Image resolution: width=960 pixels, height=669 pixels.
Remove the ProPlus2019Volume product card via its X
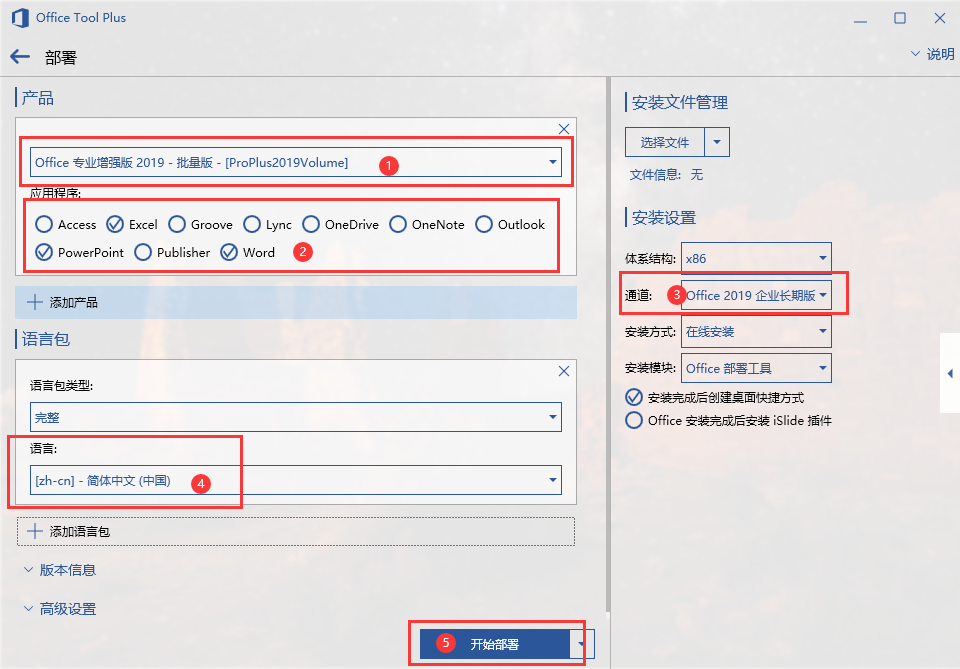[563, 128]
